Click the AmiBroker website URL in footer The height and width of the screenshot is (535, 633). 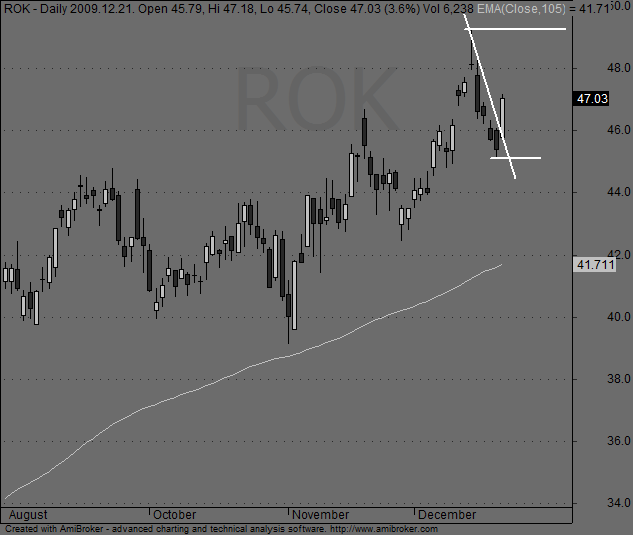tap(384, 529)
